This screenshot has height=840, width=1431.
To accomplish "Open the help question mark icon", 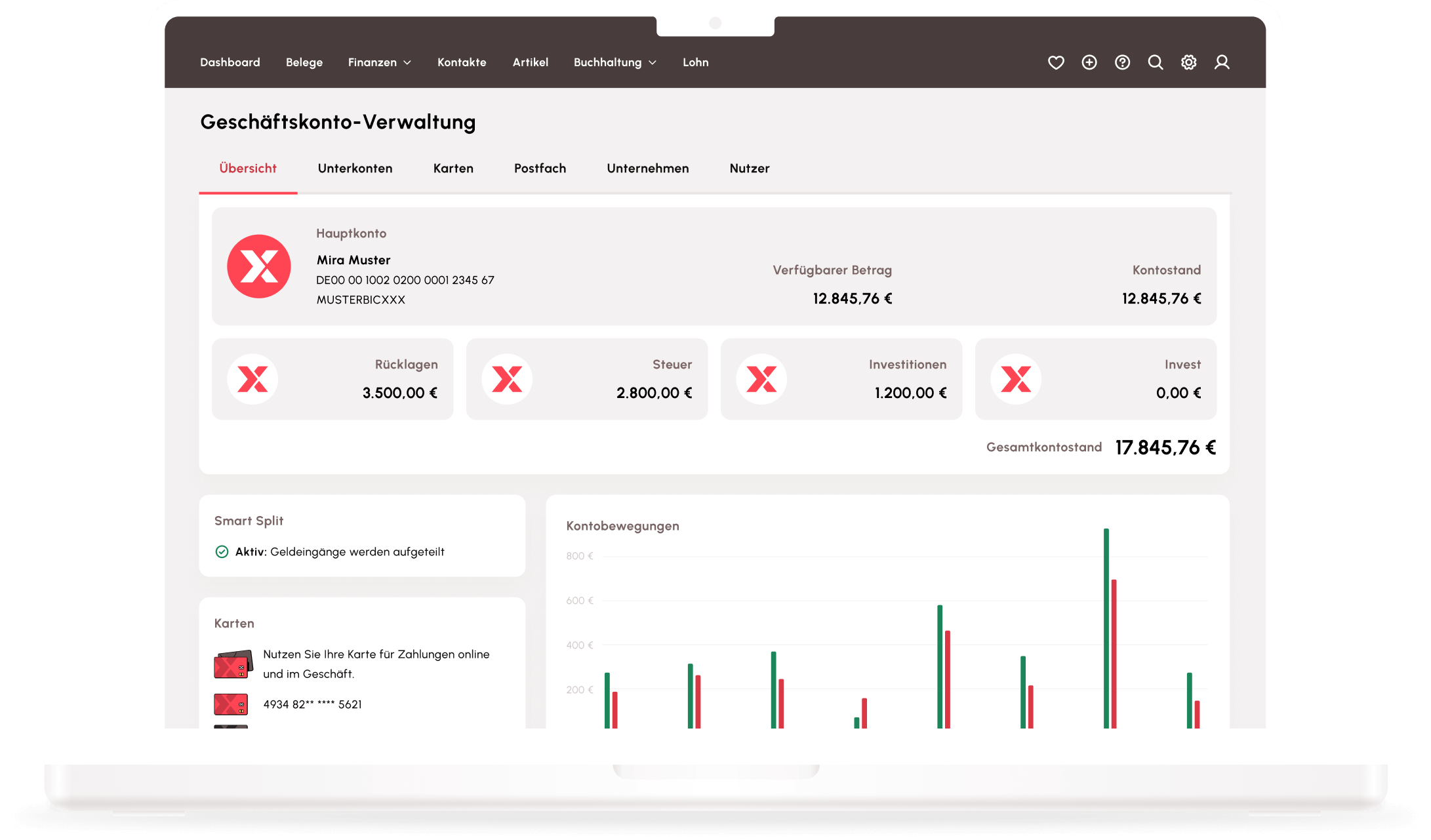I will 1122,62.
